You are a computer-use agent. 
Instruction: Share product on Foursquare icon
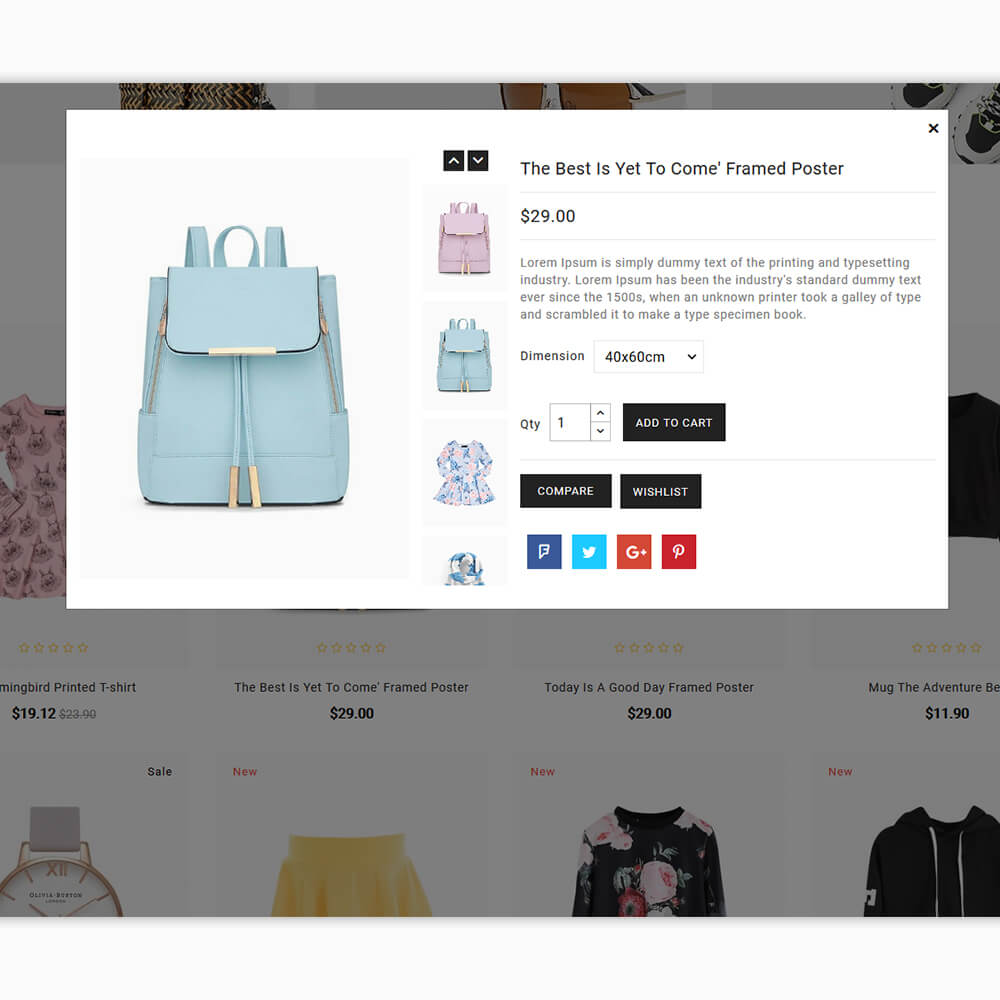tap(544, 552)
